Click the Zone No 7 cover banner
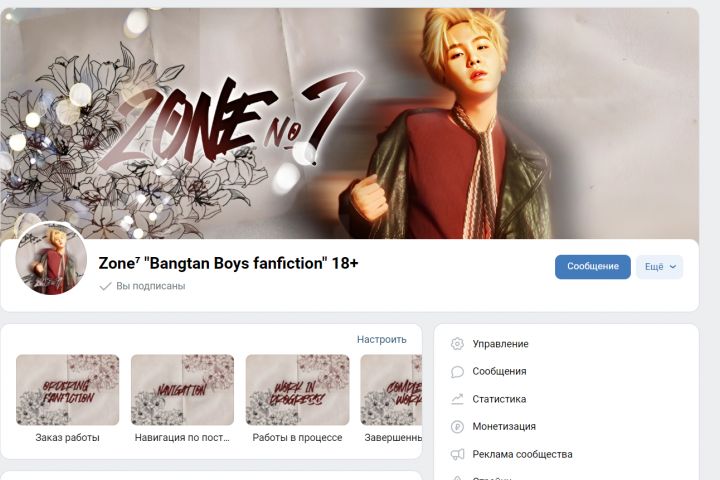720x480 pixels. (x=349, y=123)
